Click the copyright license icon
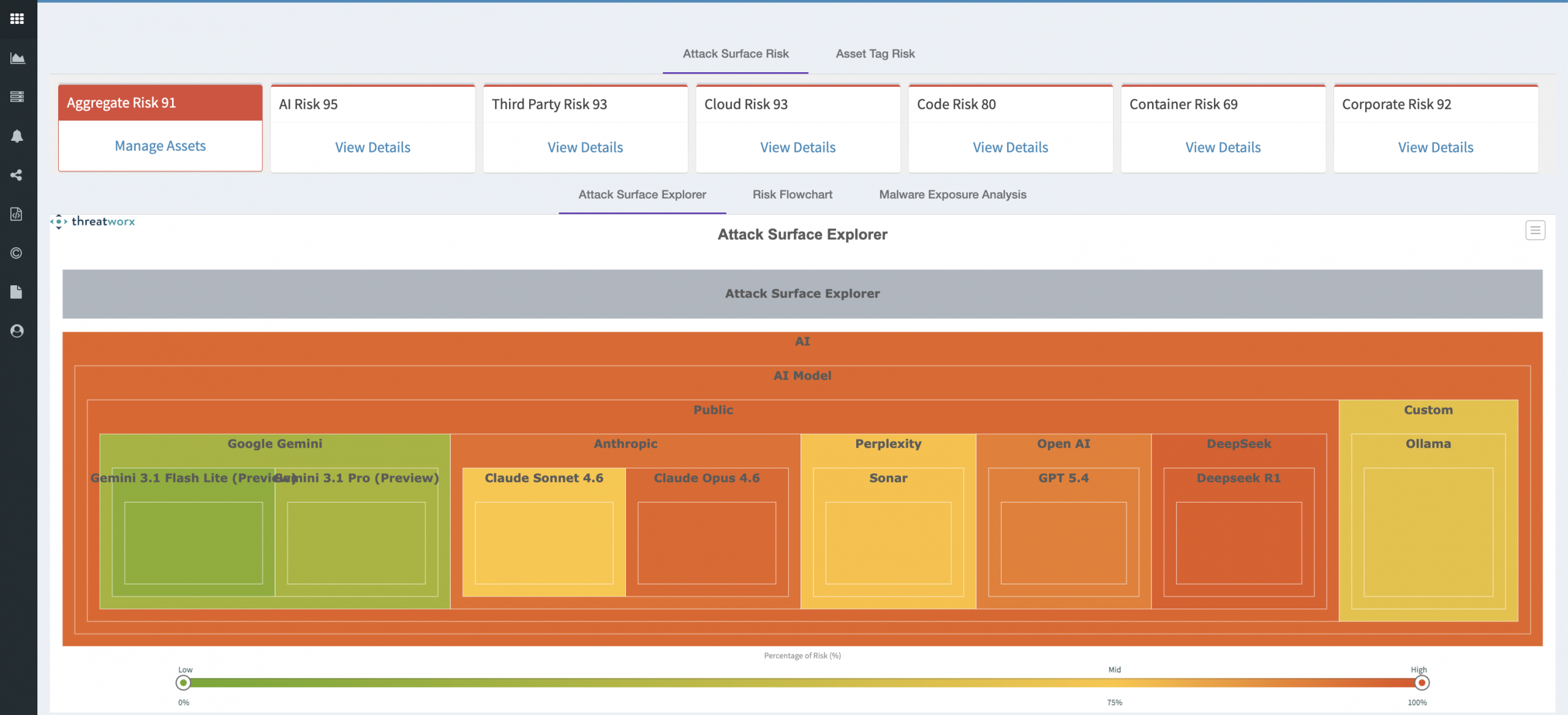 (x=17, y=253)
